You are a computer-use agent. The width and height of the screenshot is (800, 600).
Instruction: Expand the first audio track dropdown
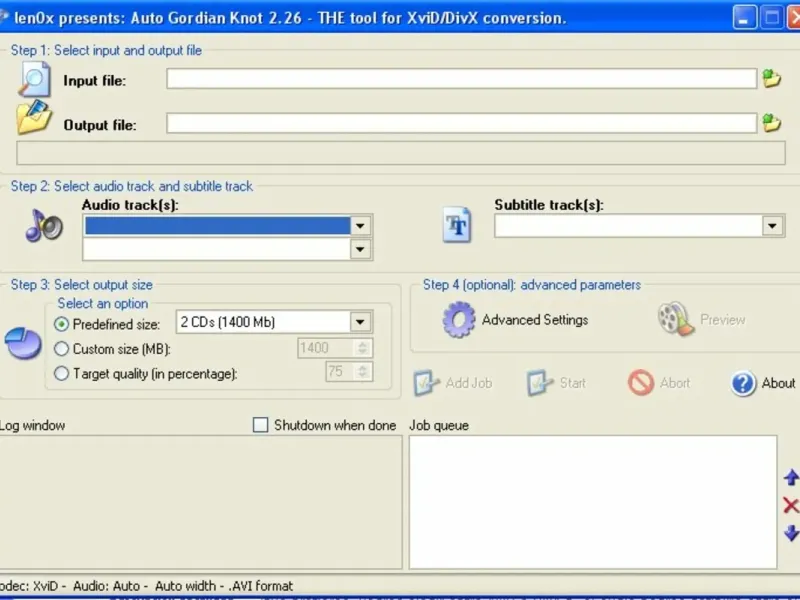click(360, 226)
